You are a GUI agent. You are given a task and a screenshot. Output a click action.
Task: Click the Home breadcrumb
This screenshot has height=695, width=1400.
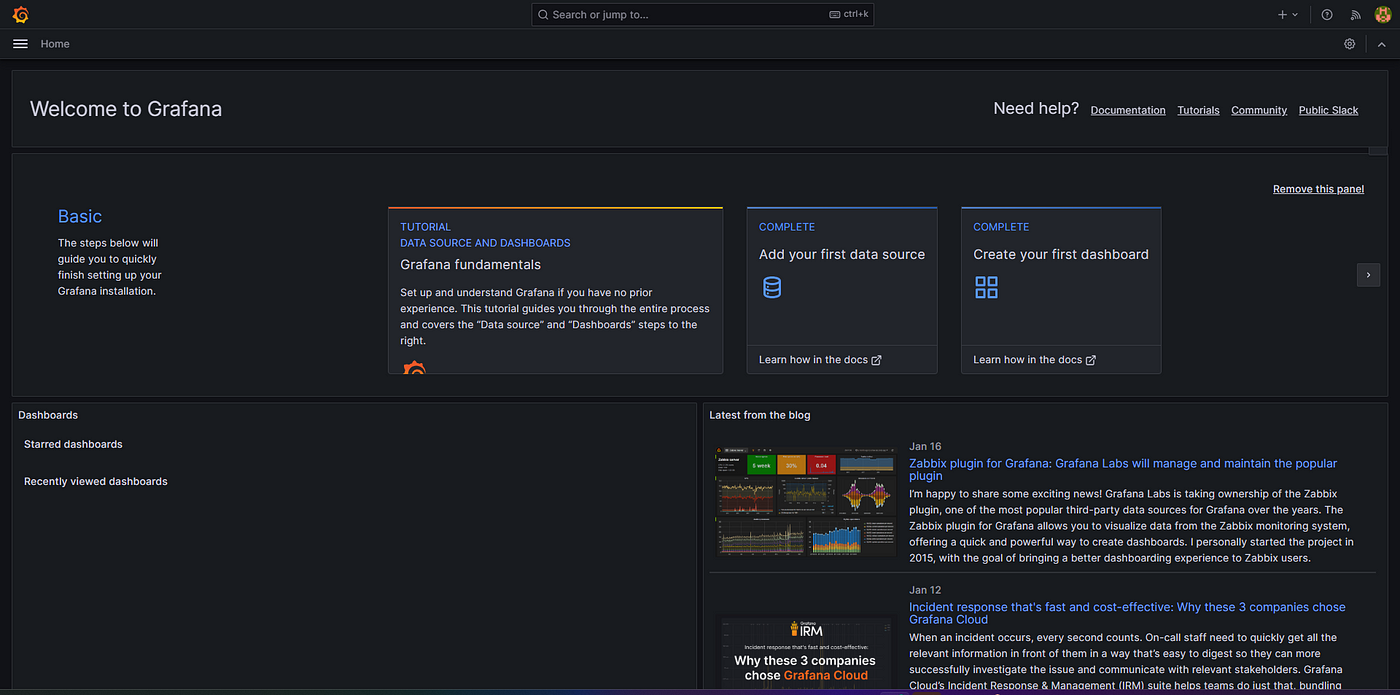click(55, 44)
